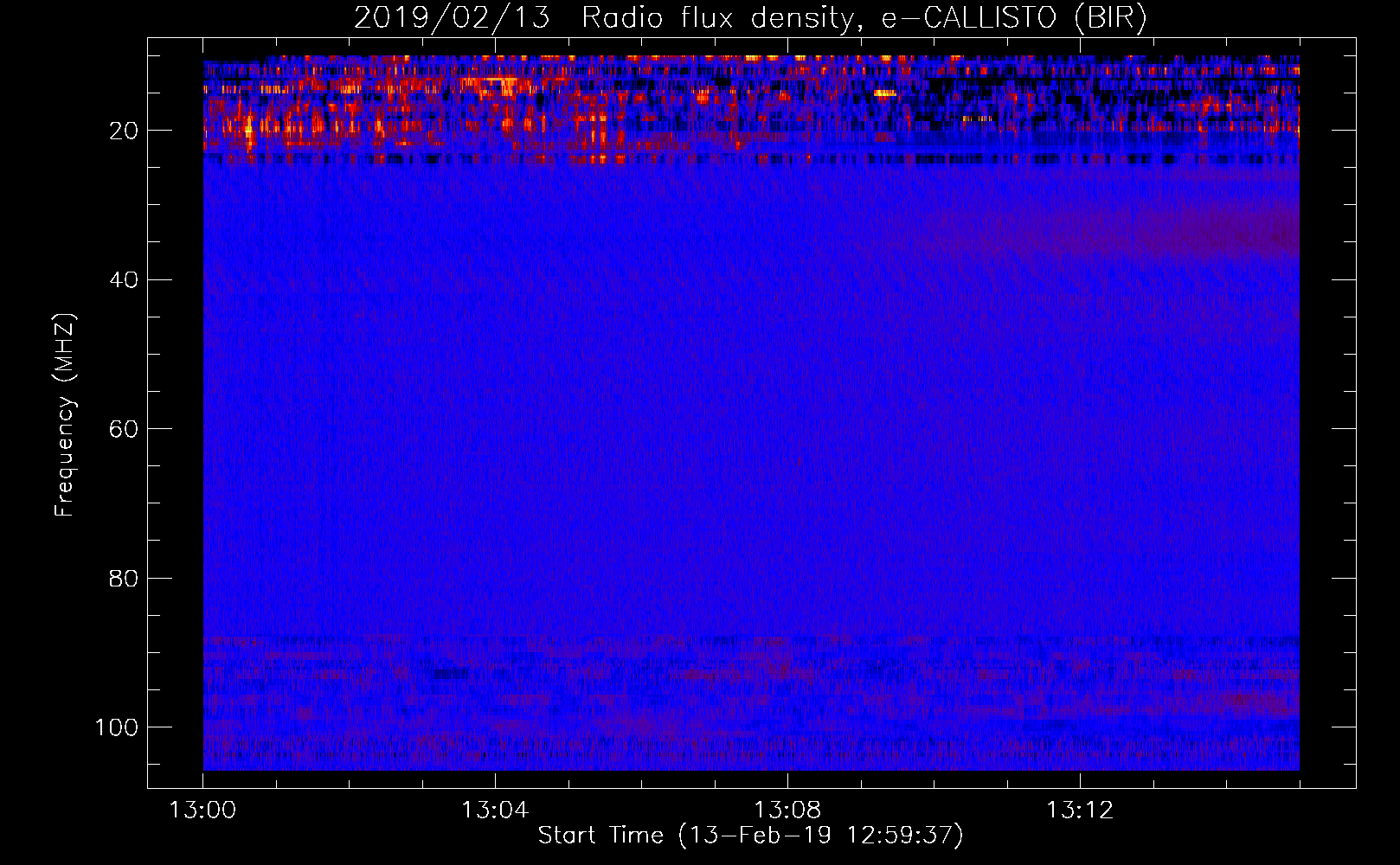
Task: Click the 20 MHz frequency tick label
Action: [124, 131]
